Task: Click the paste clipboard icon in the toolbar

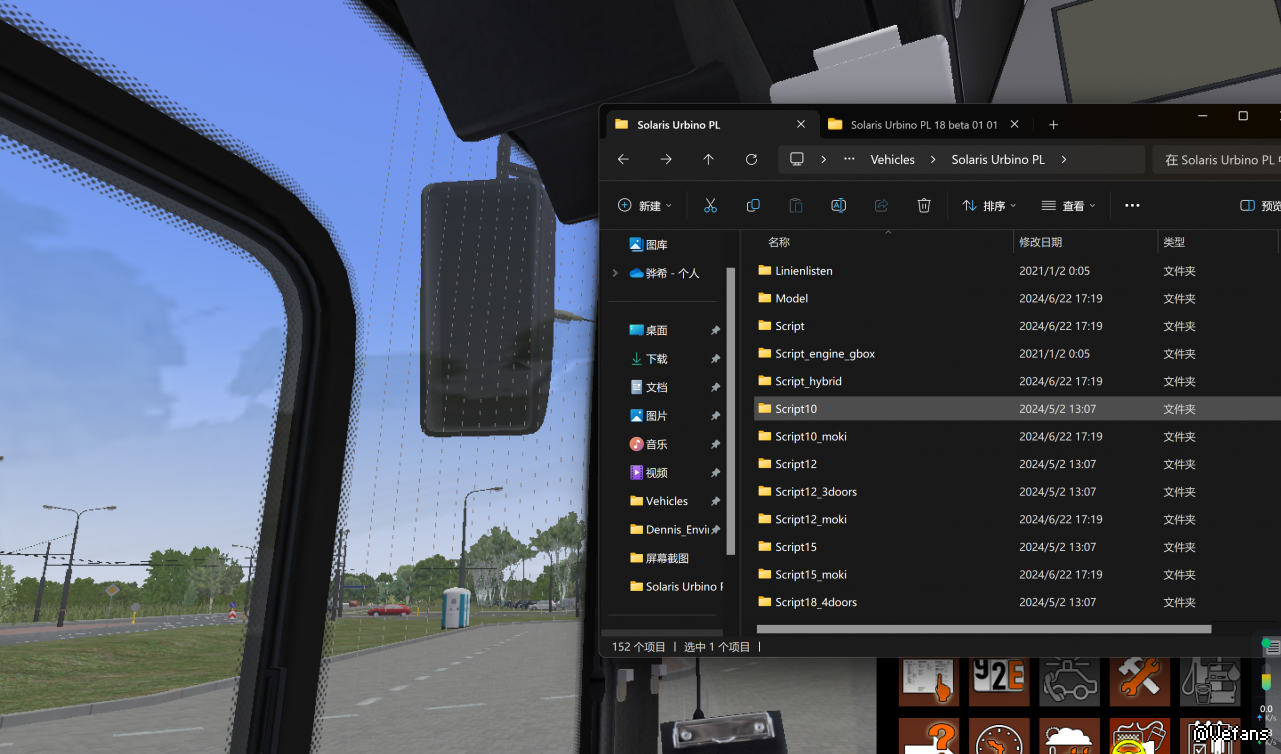Action: click(x=796, y=205)
